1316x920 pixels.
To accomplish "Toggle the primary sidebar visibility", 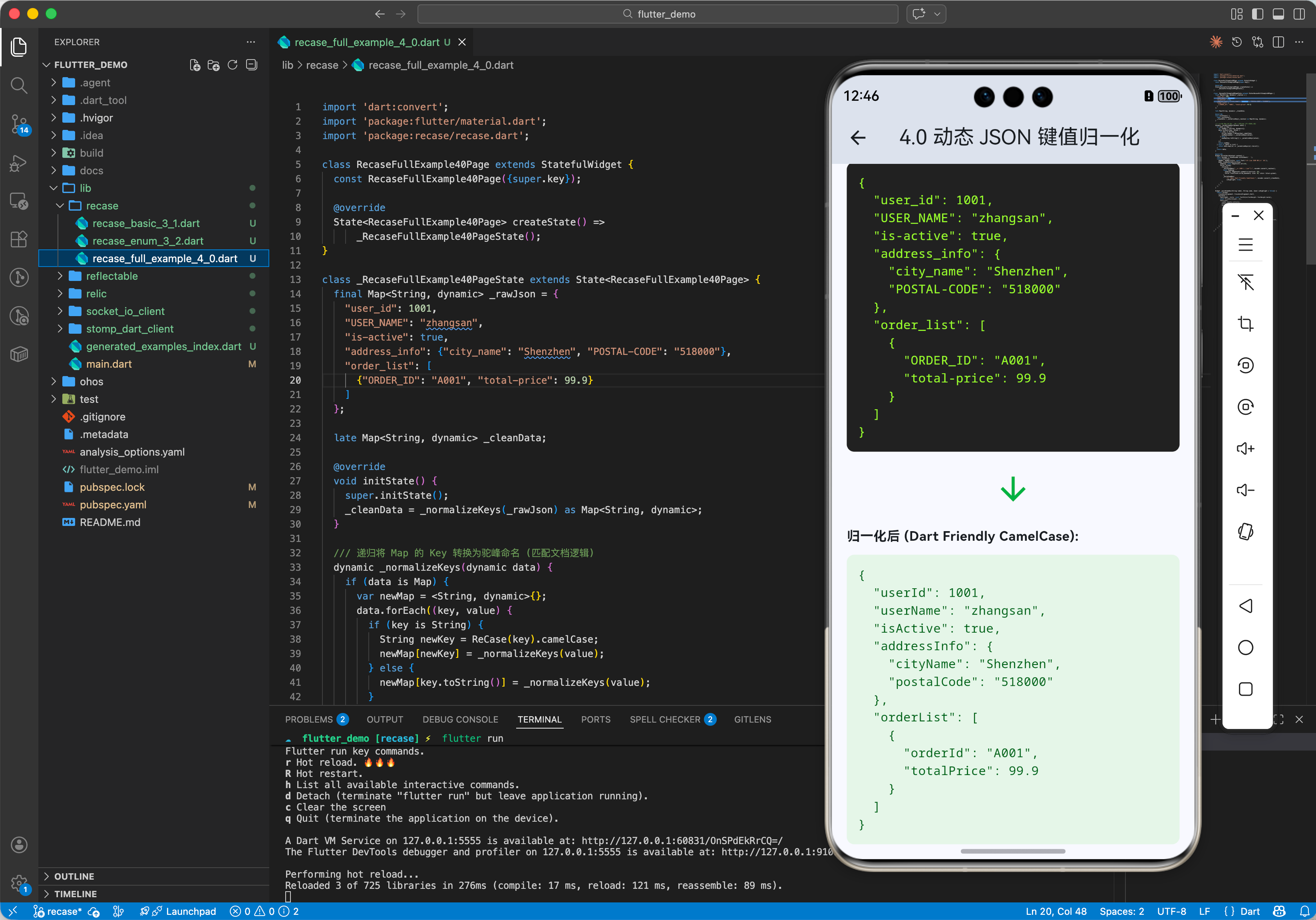I will 1257,14.
